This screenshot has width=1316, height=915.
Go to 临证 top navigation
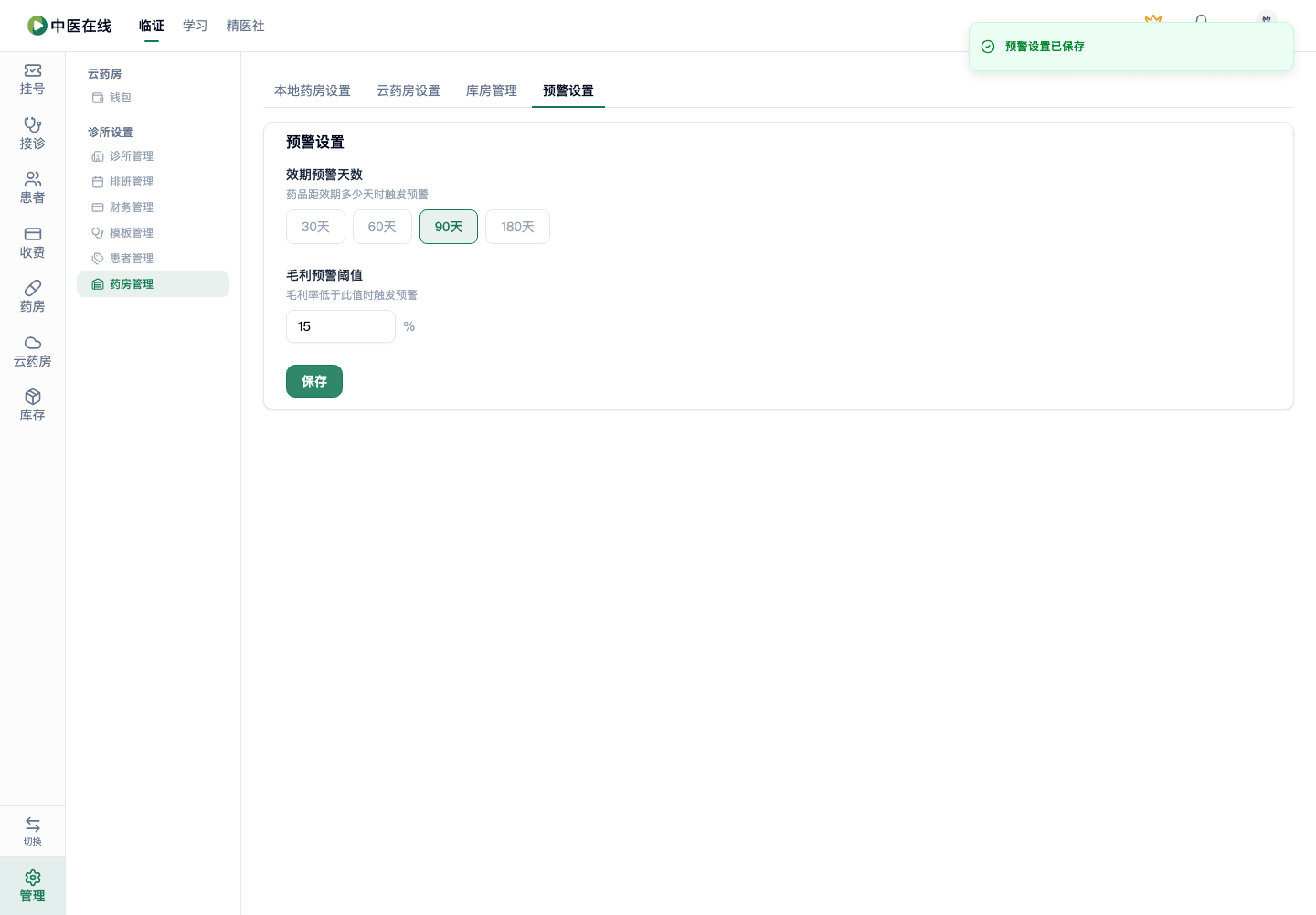point(152,26)
